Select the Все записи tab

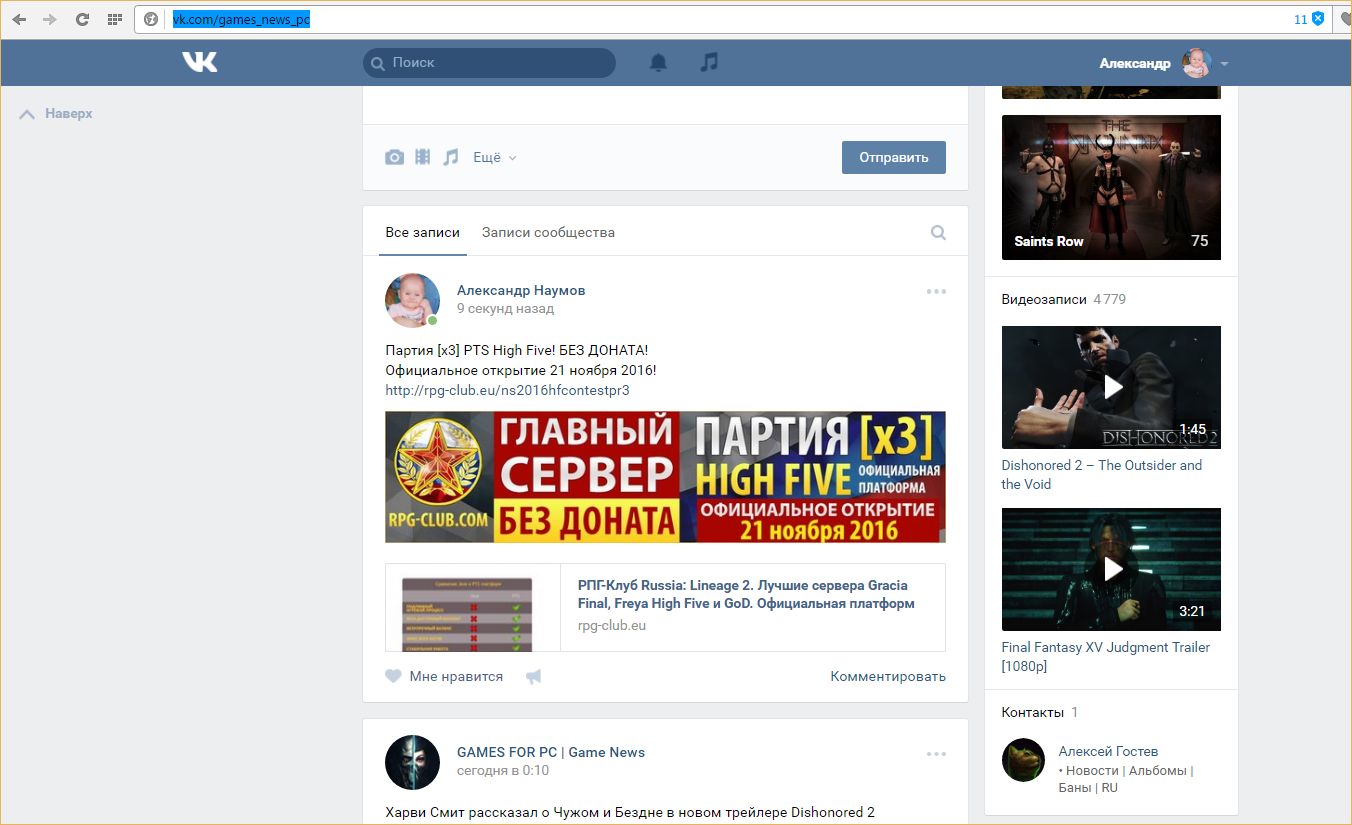coord(422,232)
